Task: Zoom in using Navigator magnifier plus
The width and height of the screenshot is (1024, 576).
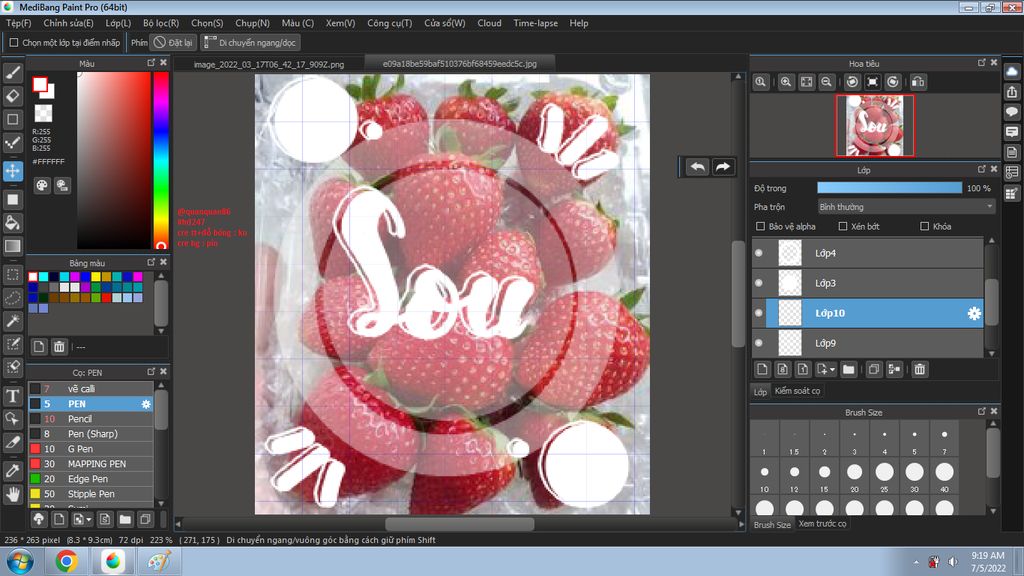Action: [x=786, y=82]
